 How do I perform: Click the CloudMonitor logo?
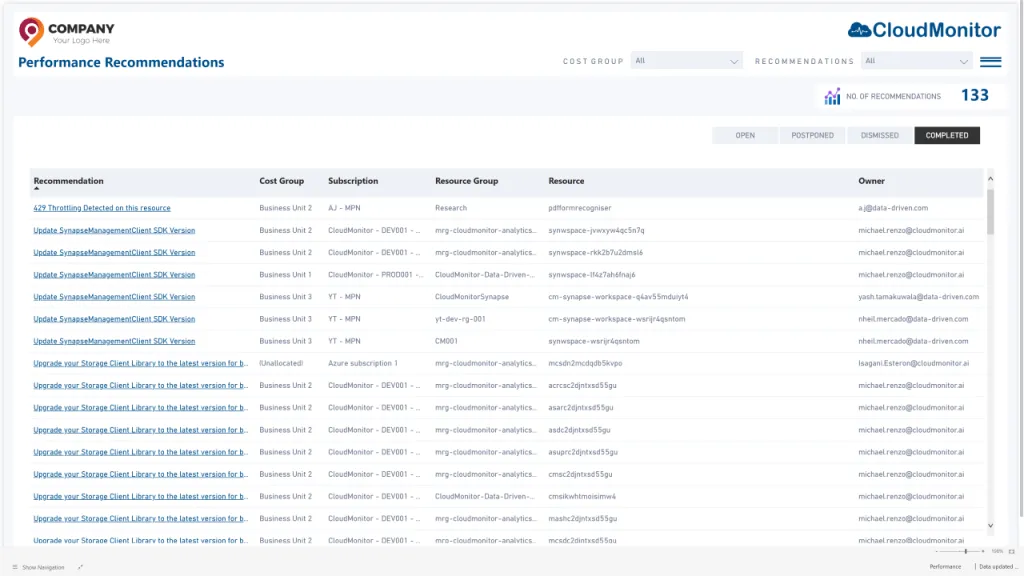(x=924, y=29)
